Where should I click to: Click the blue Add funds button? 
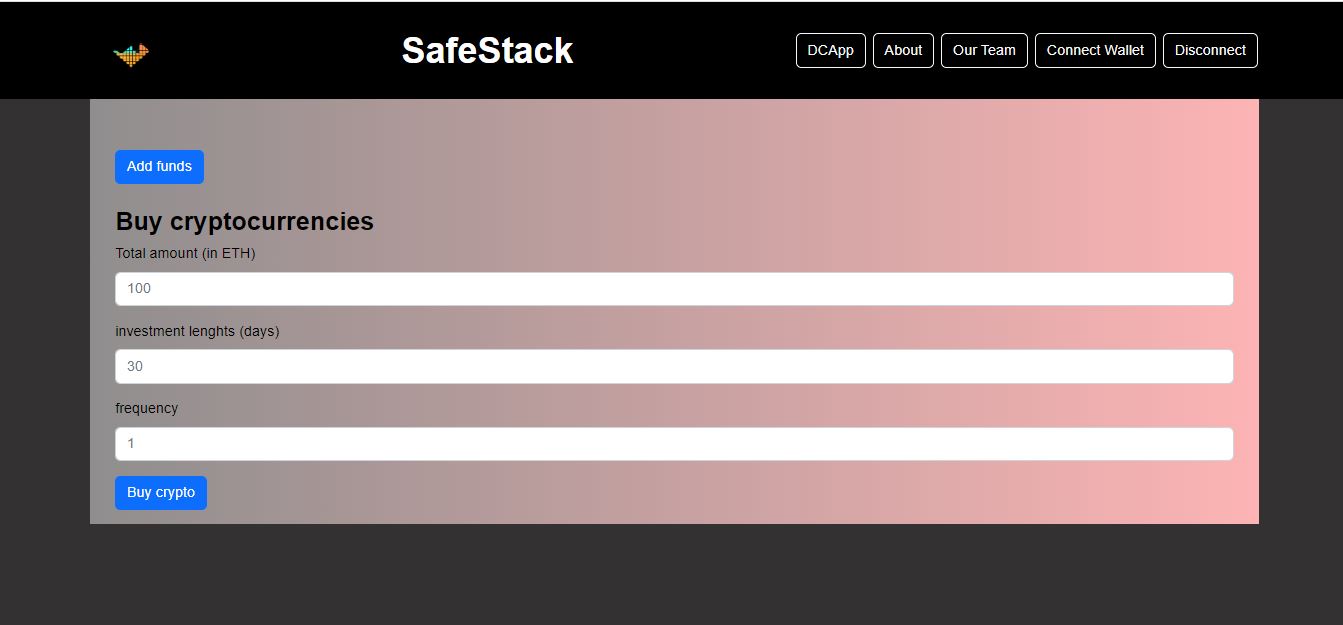[159, 167]
